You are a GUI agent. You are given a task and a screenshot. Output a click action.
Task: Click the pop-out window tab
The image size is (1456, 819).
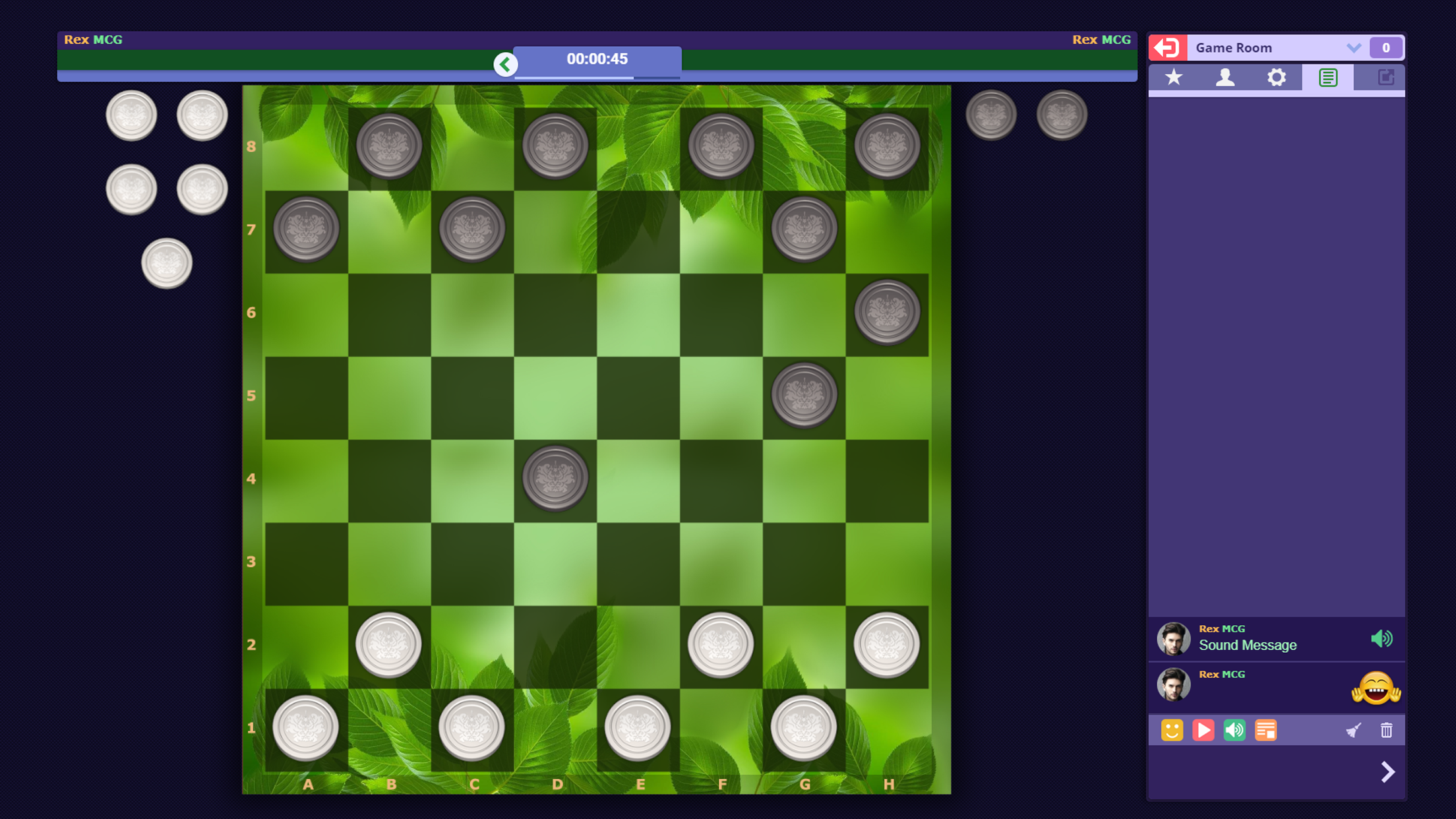tap(1385, 77)
